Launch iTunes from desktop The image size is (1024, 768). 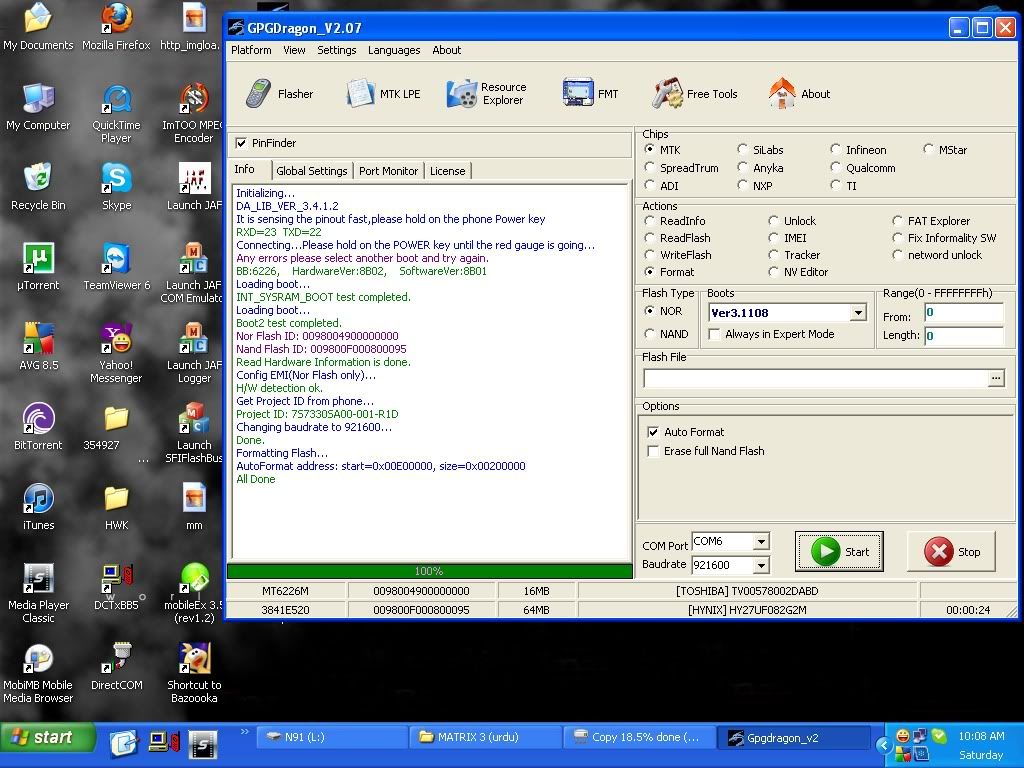(x=38, y=507)
